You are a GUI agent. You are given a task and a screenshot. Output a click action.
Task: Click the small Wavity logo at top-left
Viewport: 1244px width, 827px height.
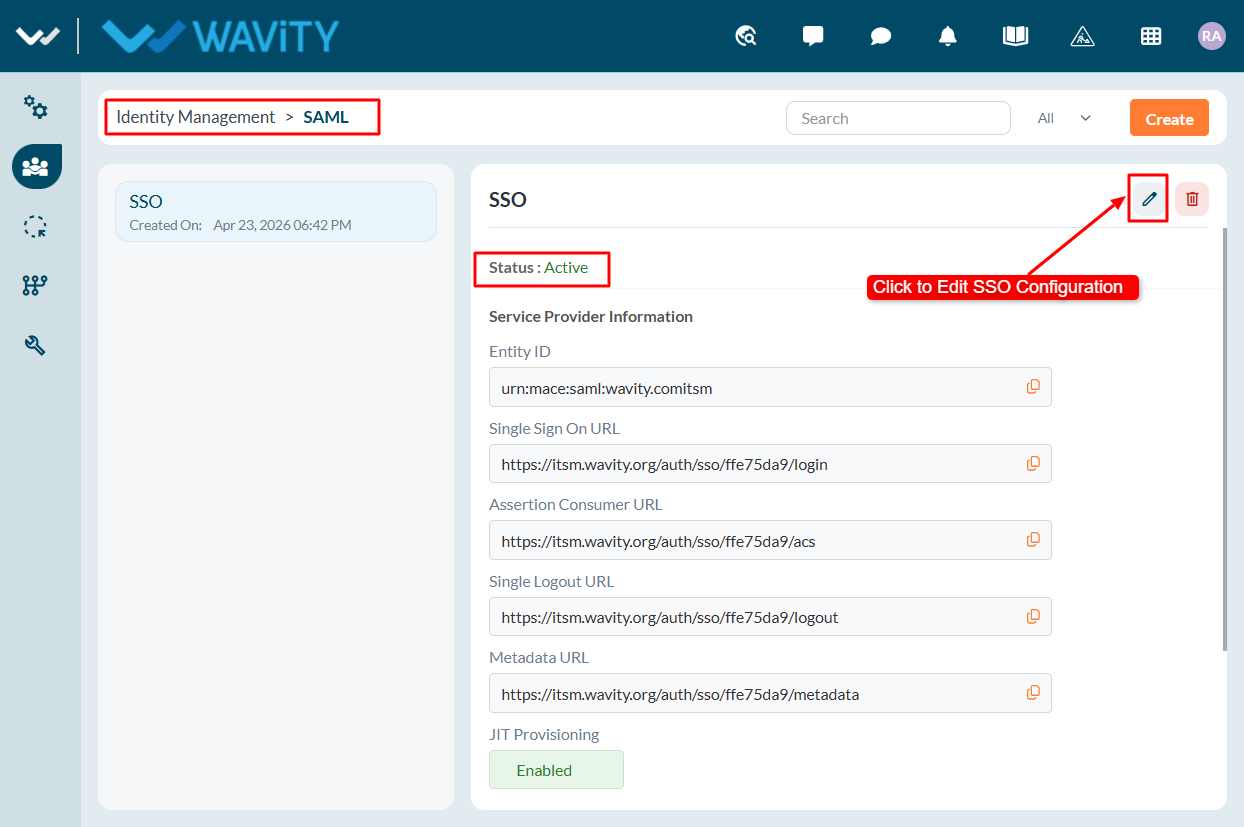[38, 36]
